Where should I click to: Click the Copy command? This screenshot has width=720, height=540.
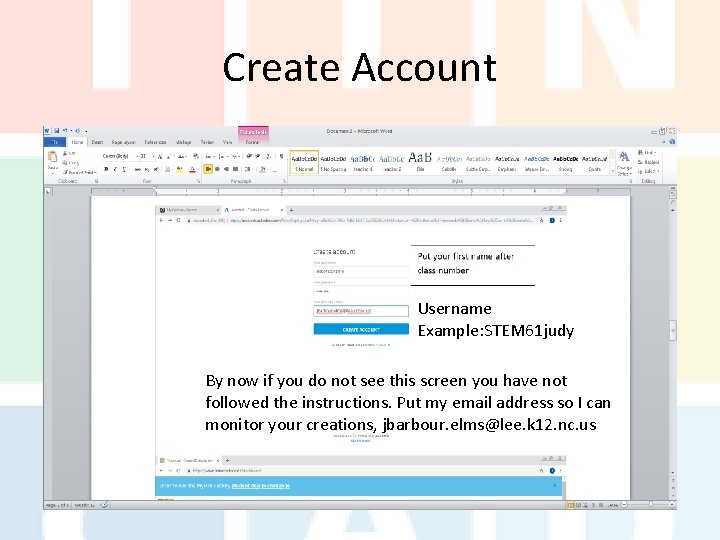coord(71,163)
